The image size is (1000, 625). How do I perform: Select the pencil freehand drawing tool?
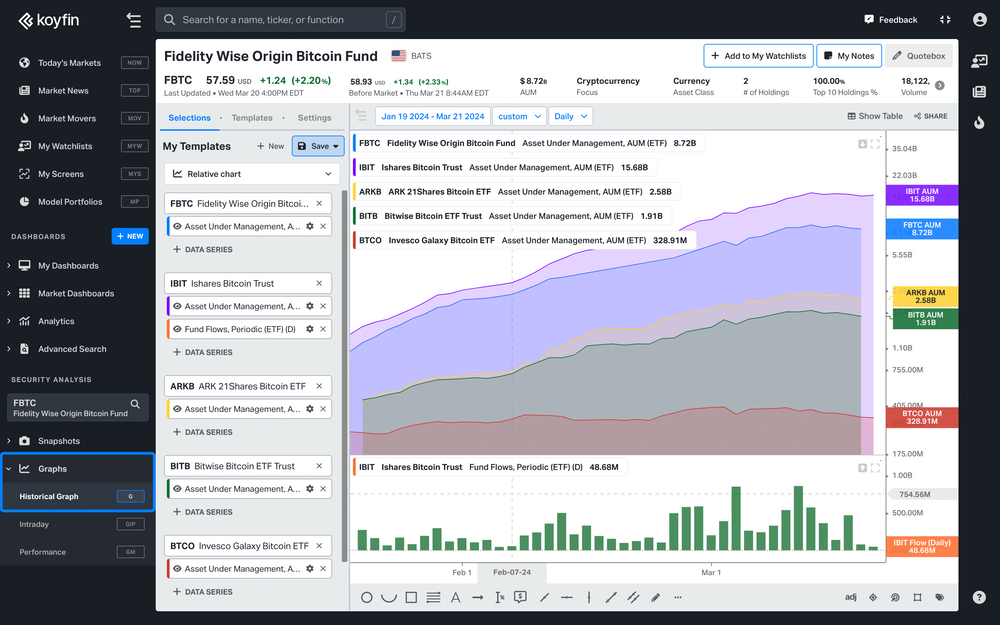point(655,598)
